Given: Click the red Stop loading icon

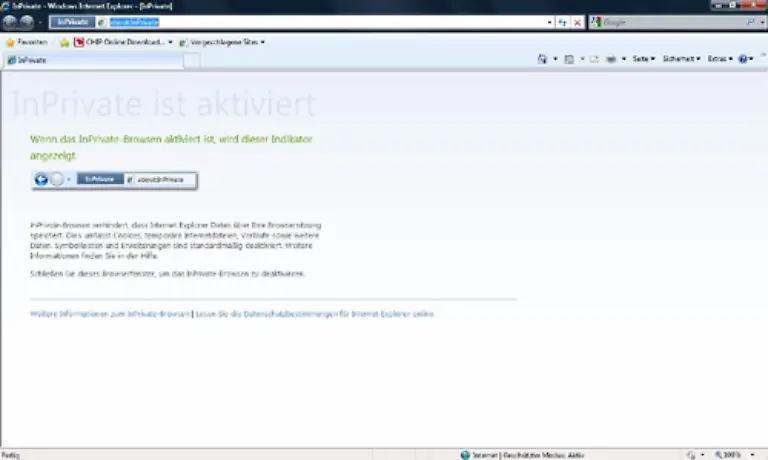Looking at the screenshot, I should pos(577,23).
